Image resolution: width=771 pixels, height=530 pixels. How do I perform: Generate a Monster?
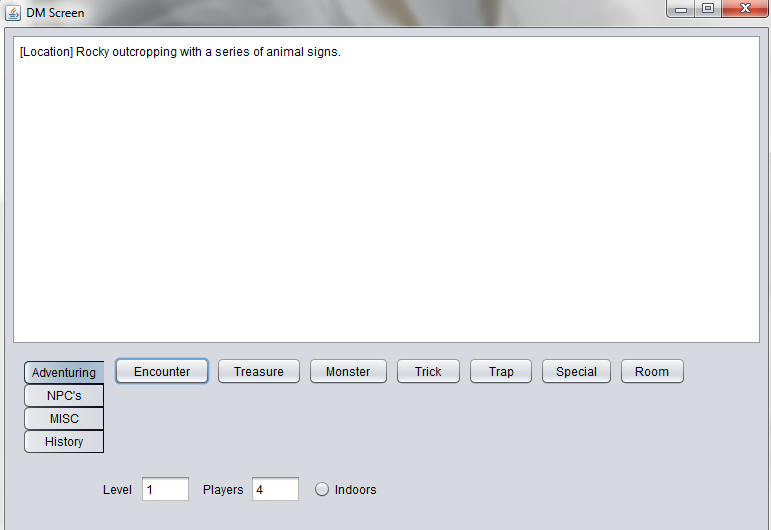(348, 371)
